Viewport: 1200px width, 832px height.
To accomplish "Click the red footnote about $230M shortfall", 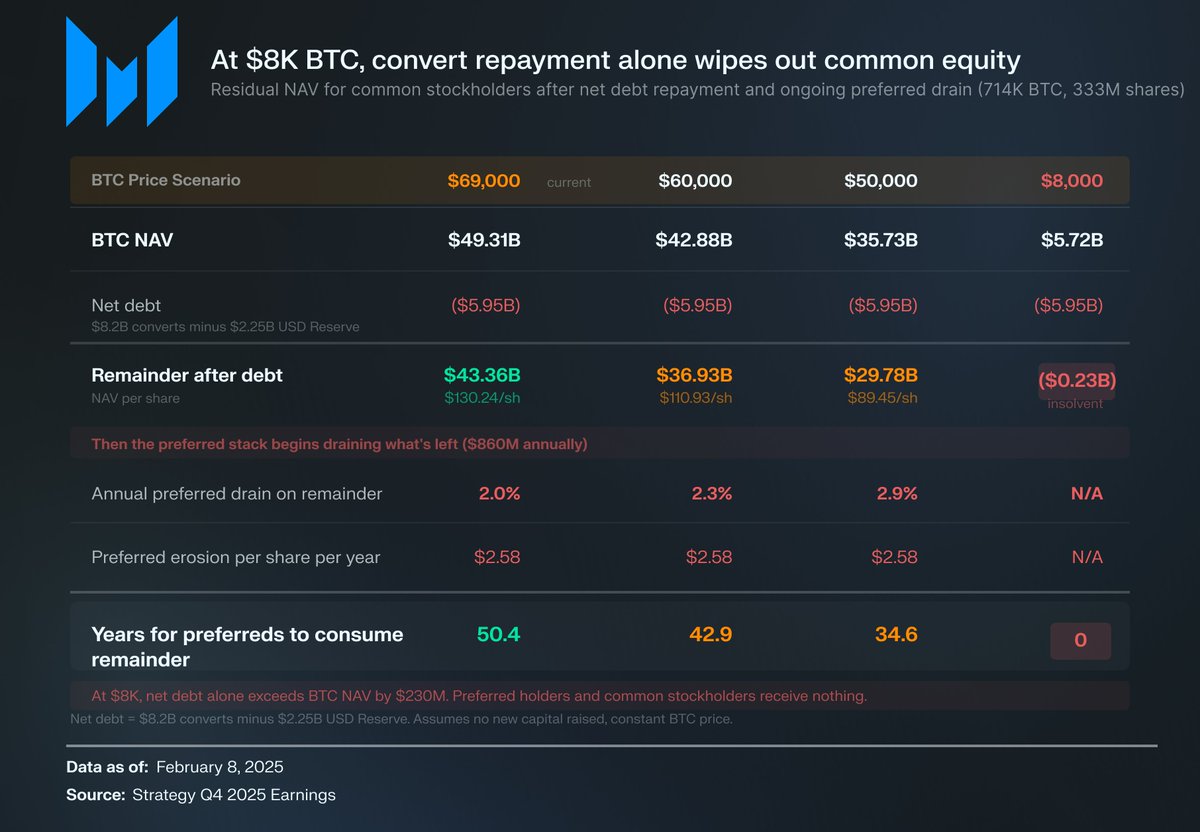I will [479, 696].
